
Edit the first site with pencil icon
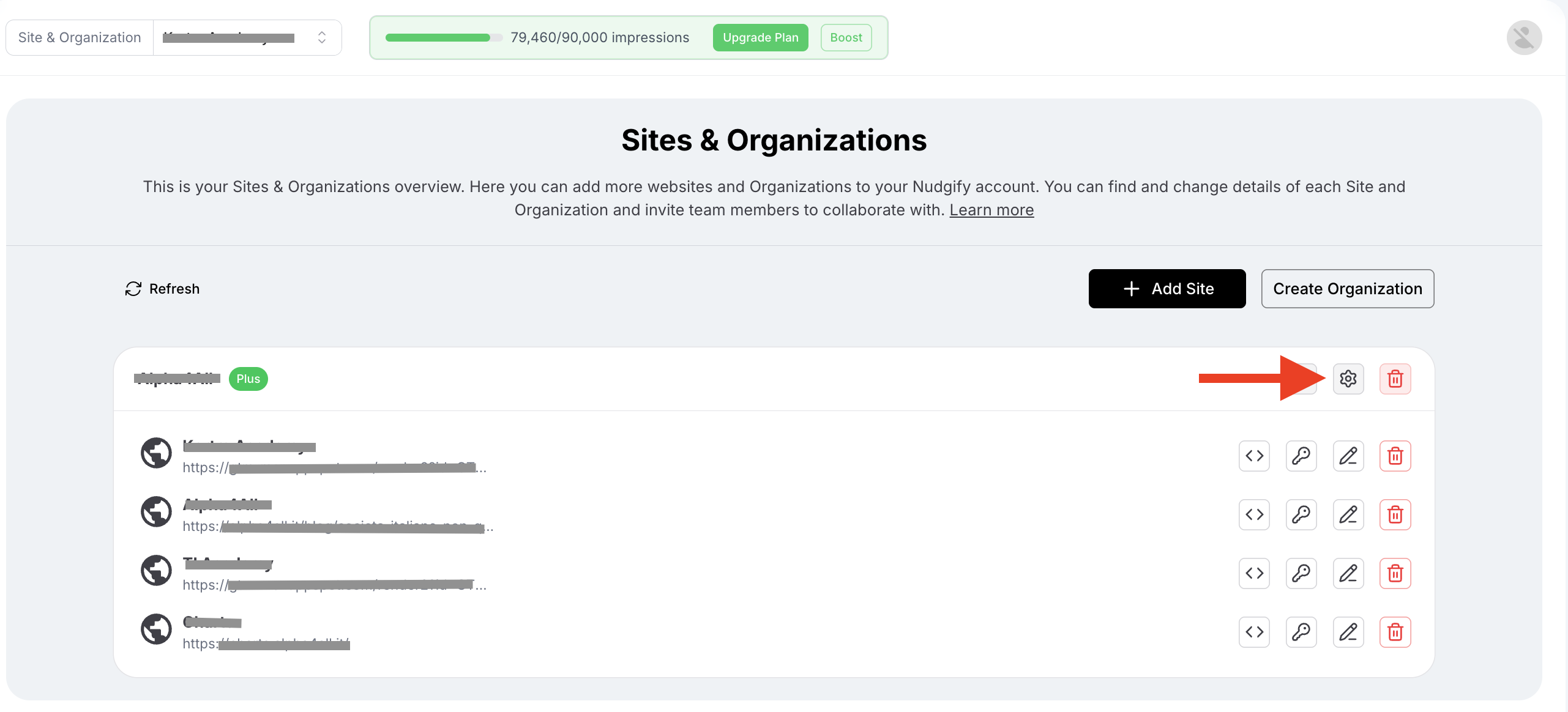[1348, 456]
